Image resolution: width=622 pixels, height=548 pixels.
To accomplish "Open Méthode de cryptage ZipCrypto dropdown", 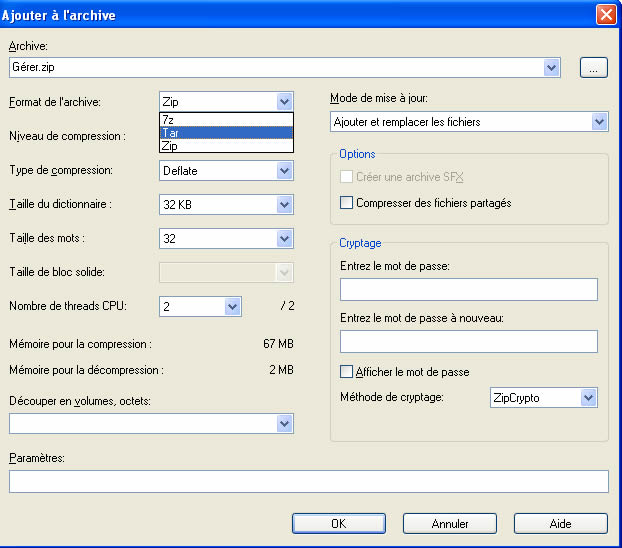I will click(x=587, y=398).
